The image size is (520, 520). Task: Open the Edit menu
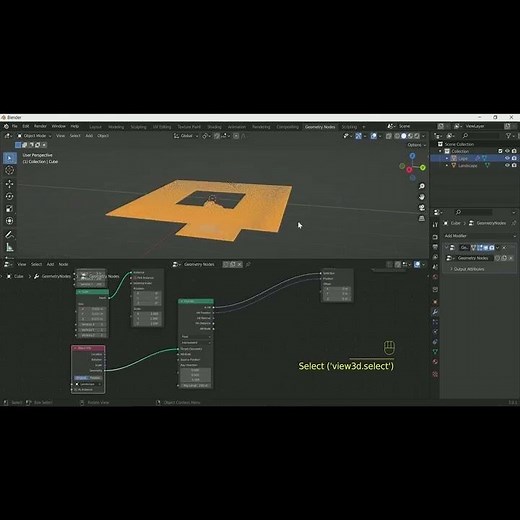[x=26, y=126]
